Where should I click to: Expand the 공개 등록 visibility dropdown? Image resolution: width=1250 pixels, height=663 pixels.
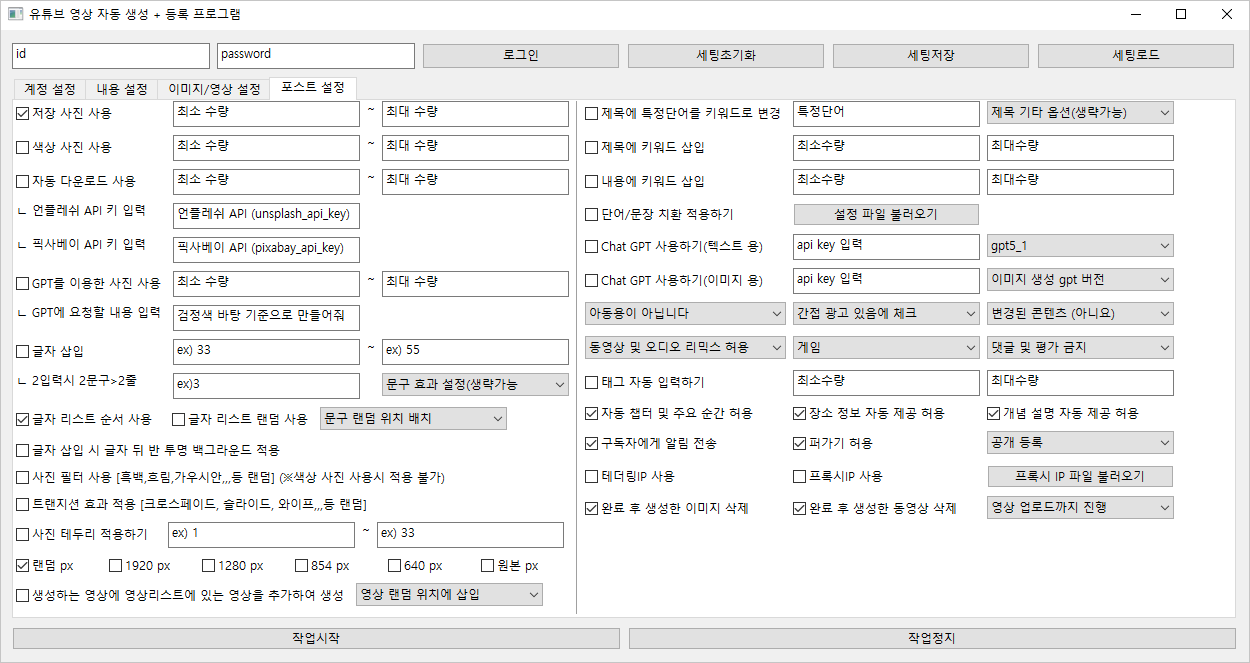(1079, 442)
